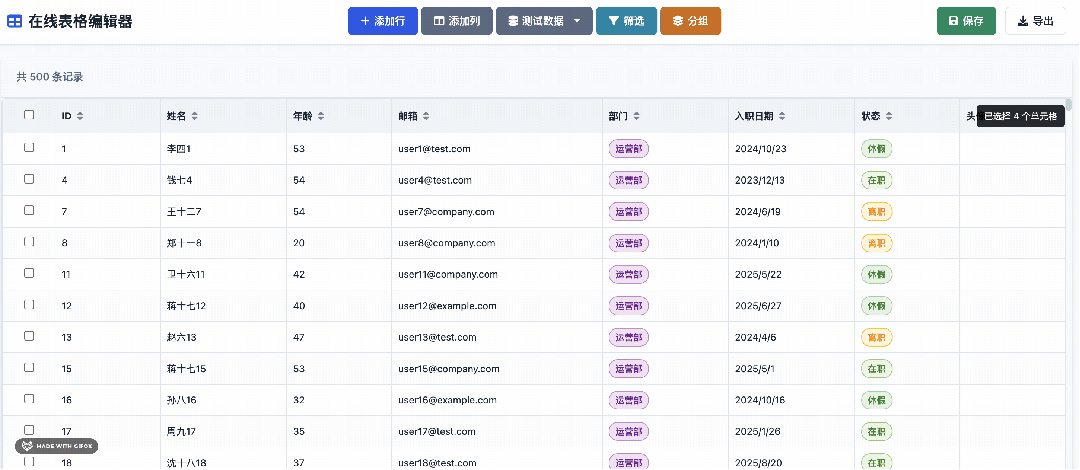
Task: Save the table with 保存
Action: tap(966, 21)
